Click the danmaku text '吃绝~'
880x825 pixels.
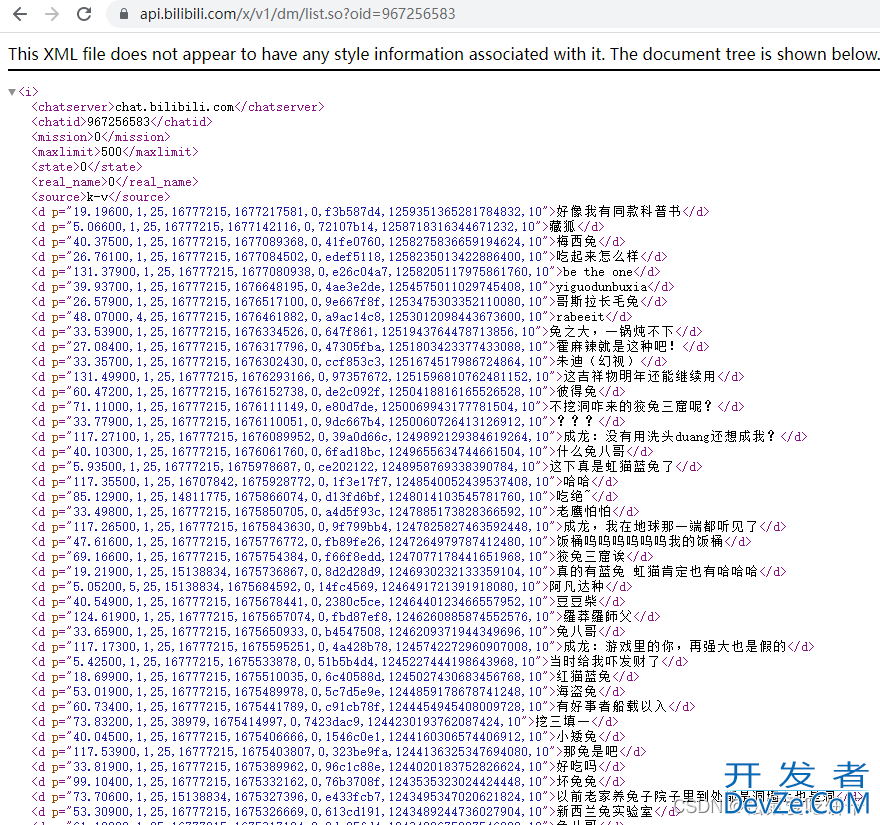tap(574, 497)
